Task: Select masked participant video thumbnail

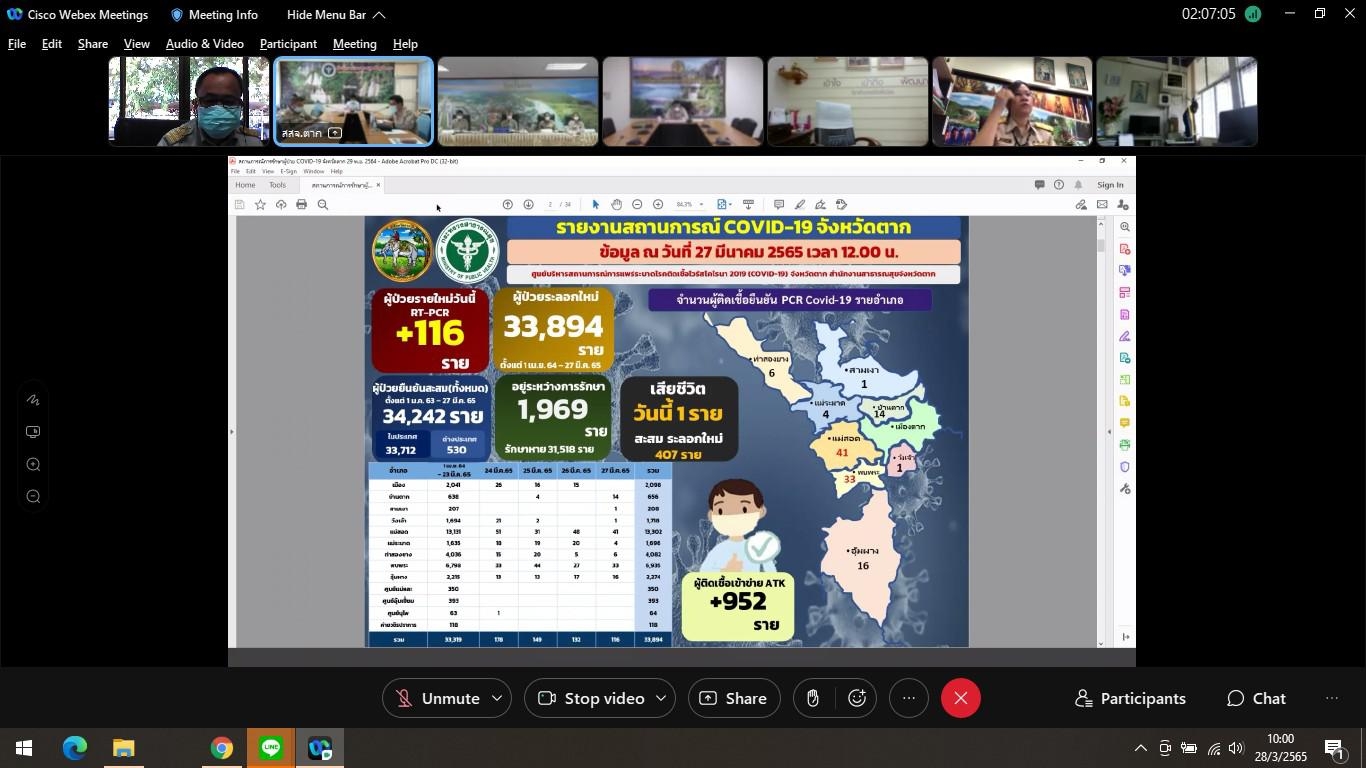Action: [x=188, y=102]
